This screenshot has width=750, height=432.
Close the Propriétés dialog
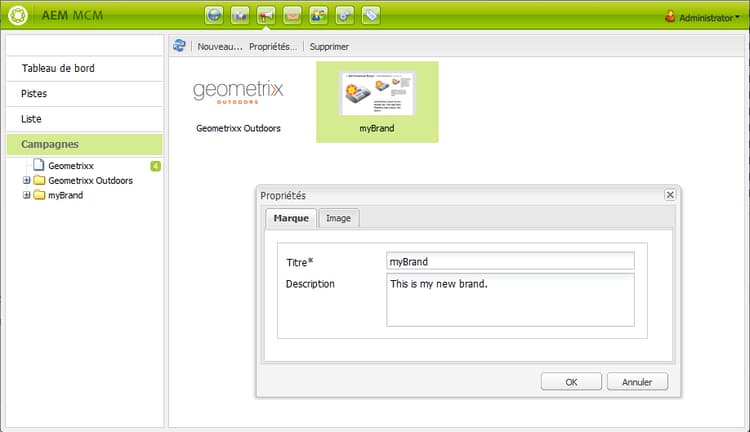pyautogui.click(x=670, y=195)
